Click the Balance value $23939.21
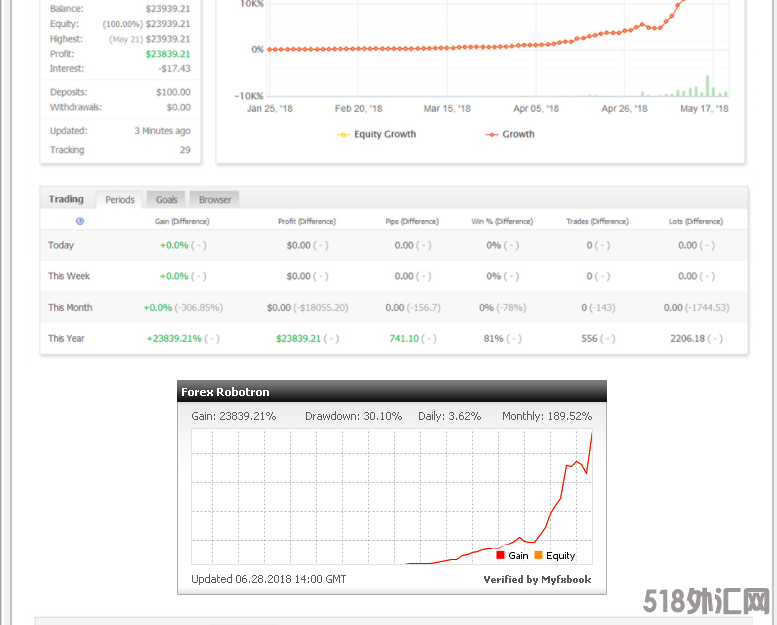Screen dimensions: 777x625 coord(167,9)
